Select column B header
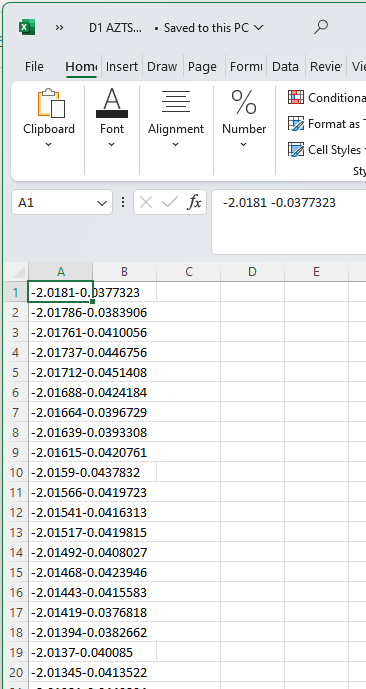The height and width of the screenshot is (689, 366). pyautogui.click(x=124, y=272)
